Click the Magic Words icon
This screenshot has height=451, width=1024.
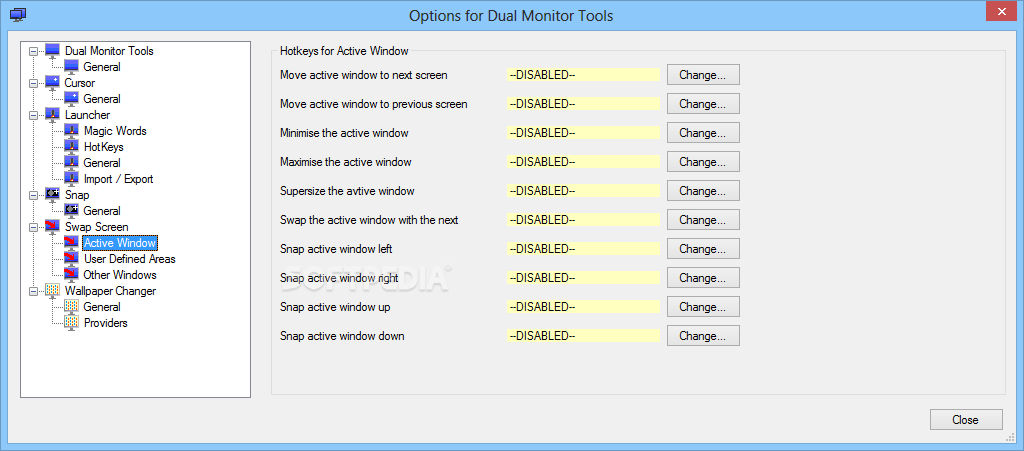coord(71,131)
